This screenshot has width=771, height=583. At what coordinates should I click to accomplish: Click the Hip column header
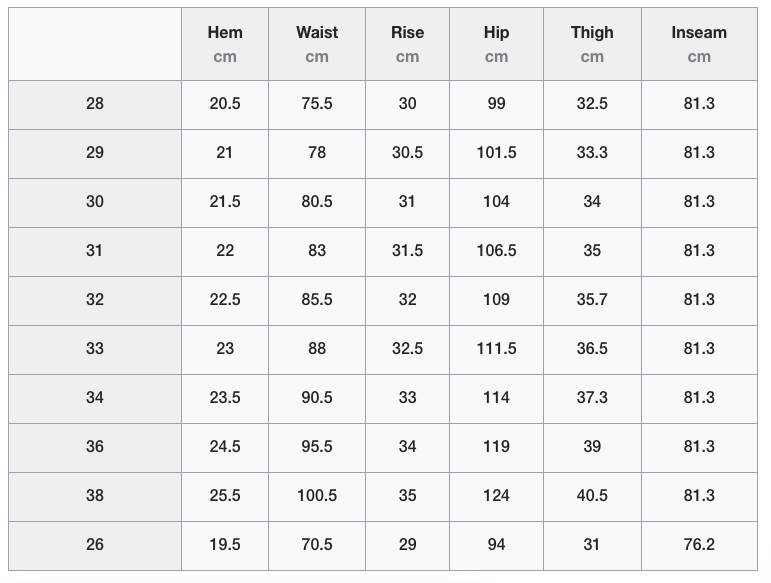tap(496, 33)
